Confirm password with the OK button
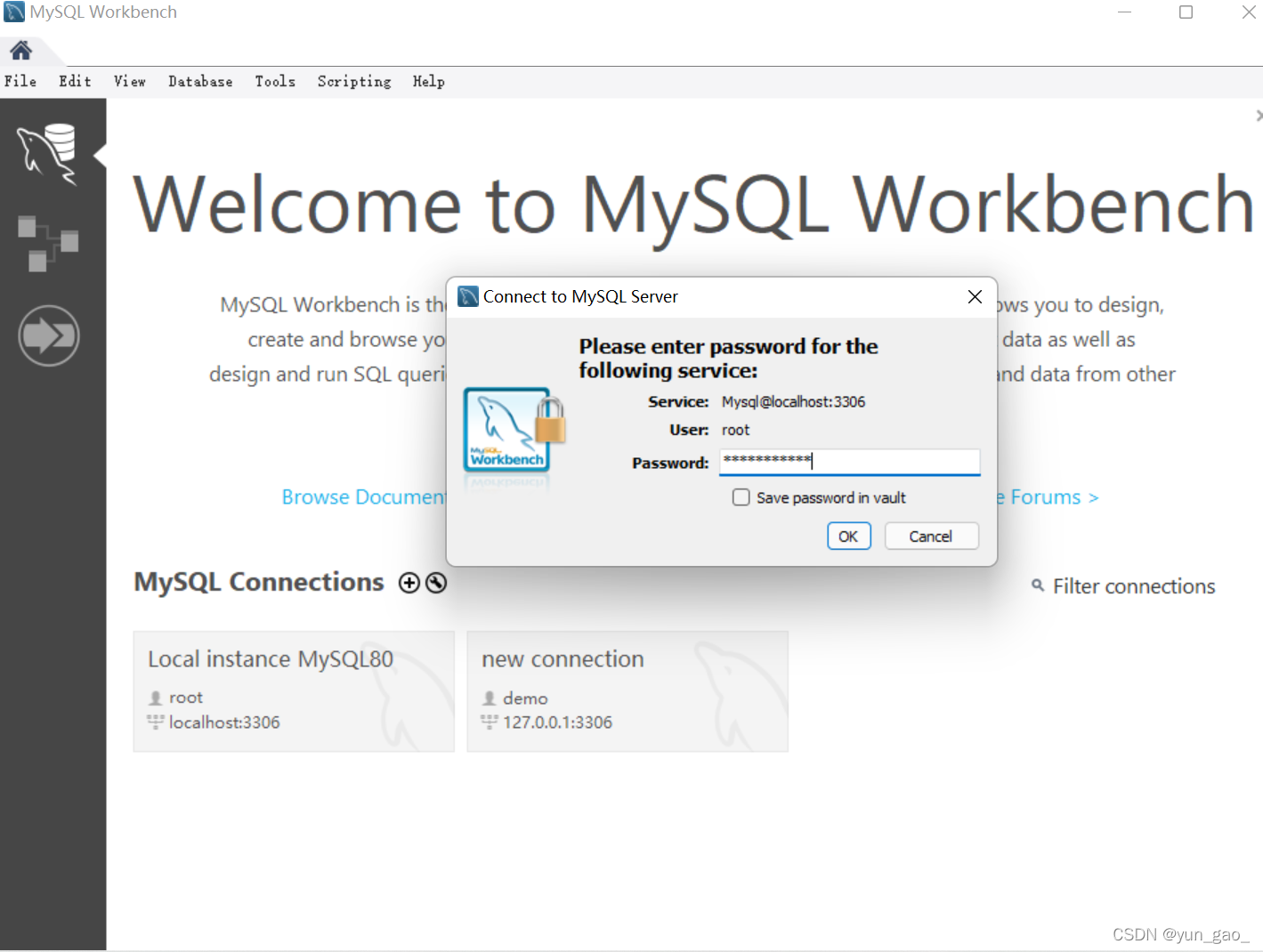 (848, 537)
